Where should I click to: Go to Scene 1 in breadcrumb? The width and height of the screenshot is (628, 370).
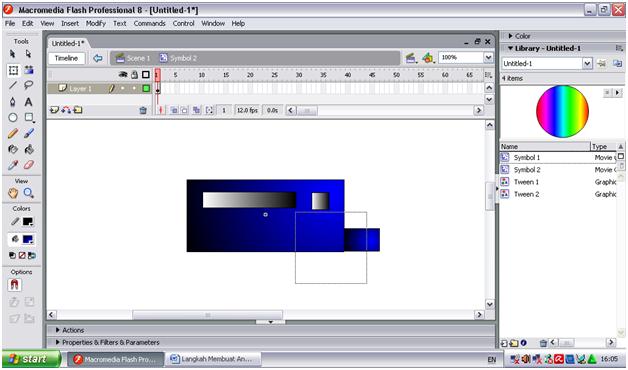(133, 58)
